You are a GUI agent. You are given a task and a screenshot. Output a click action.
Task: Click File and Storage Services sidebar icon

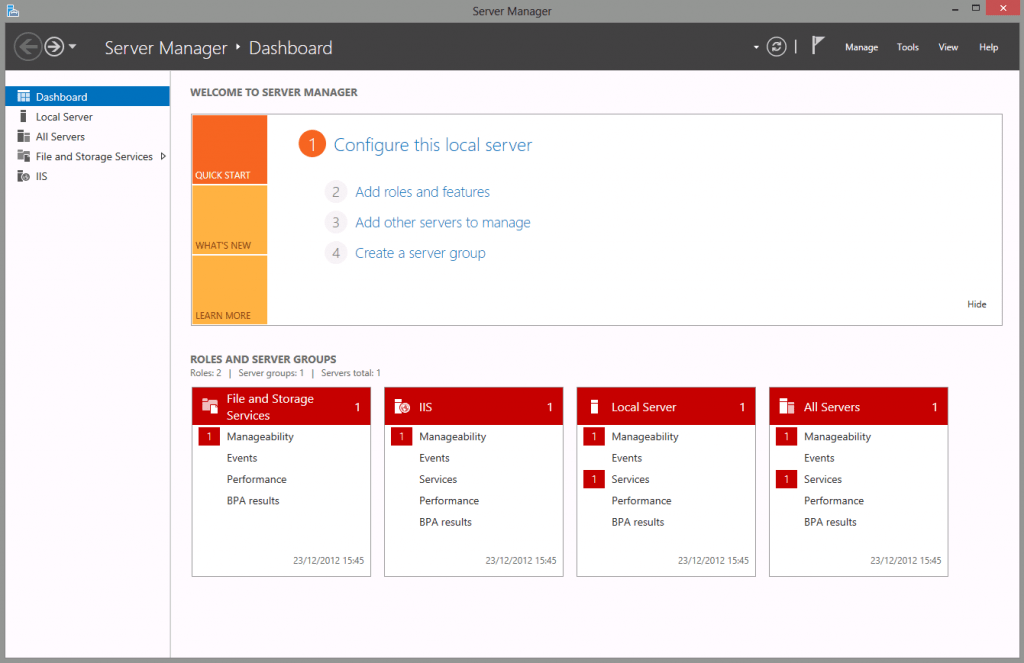[24, 155]
